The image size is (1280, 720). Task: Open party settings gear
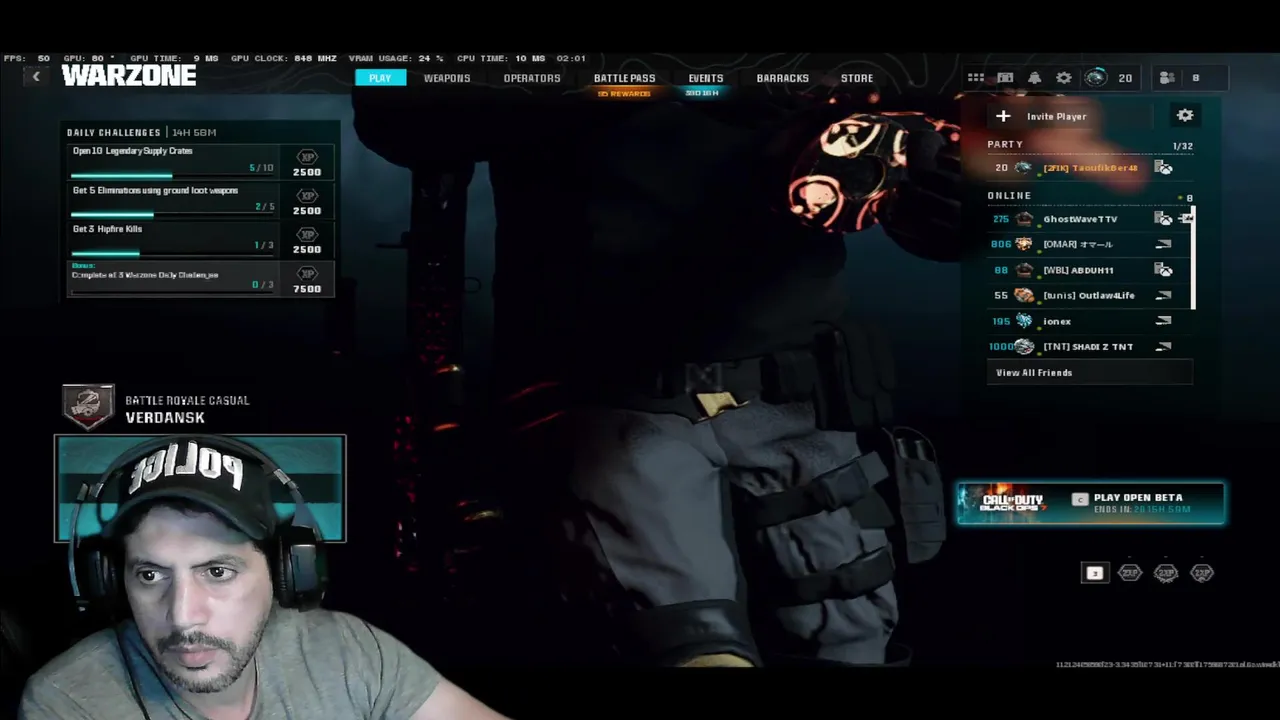tap(1185, 115)
